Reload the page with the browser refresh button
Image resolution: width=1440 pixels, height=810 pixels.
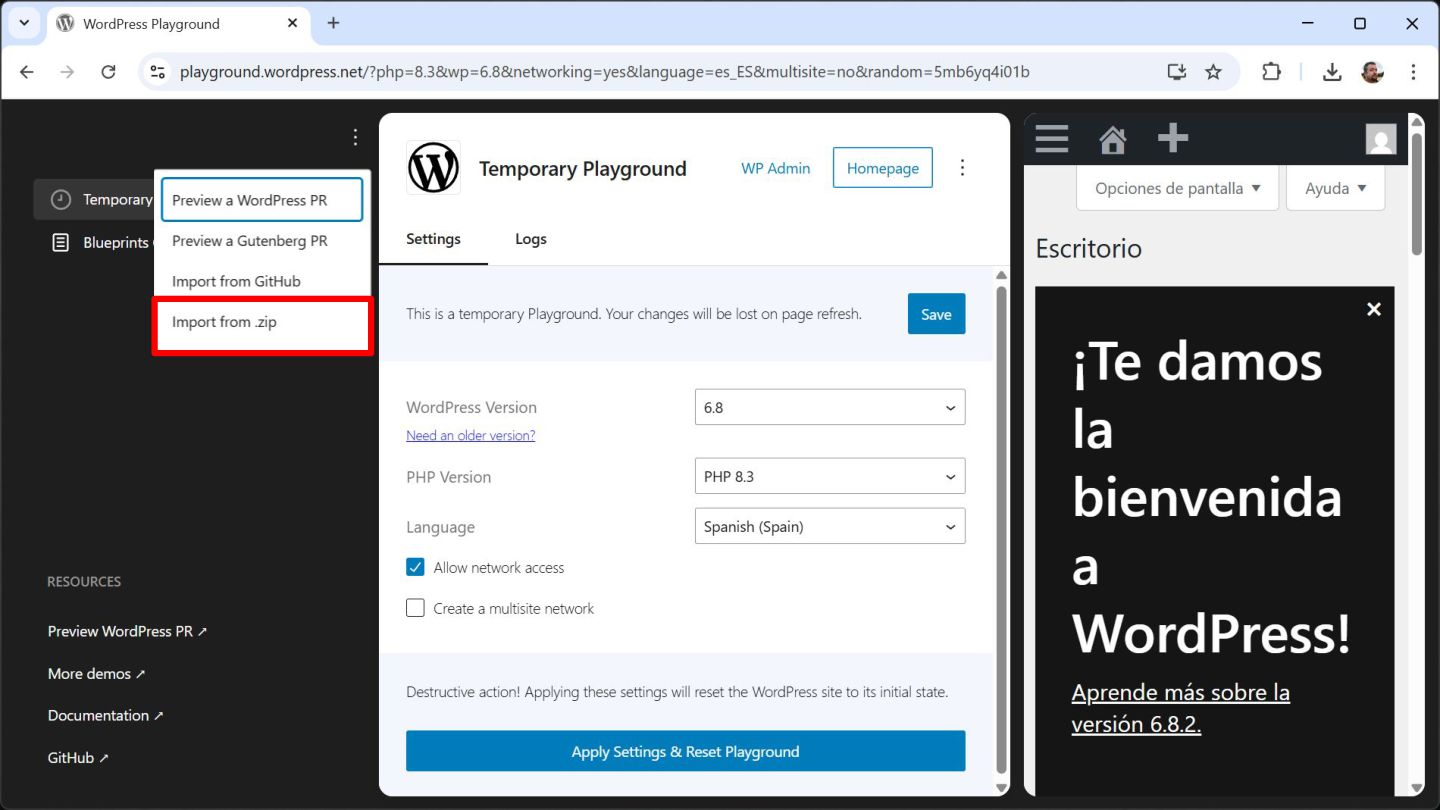(108, 72)
